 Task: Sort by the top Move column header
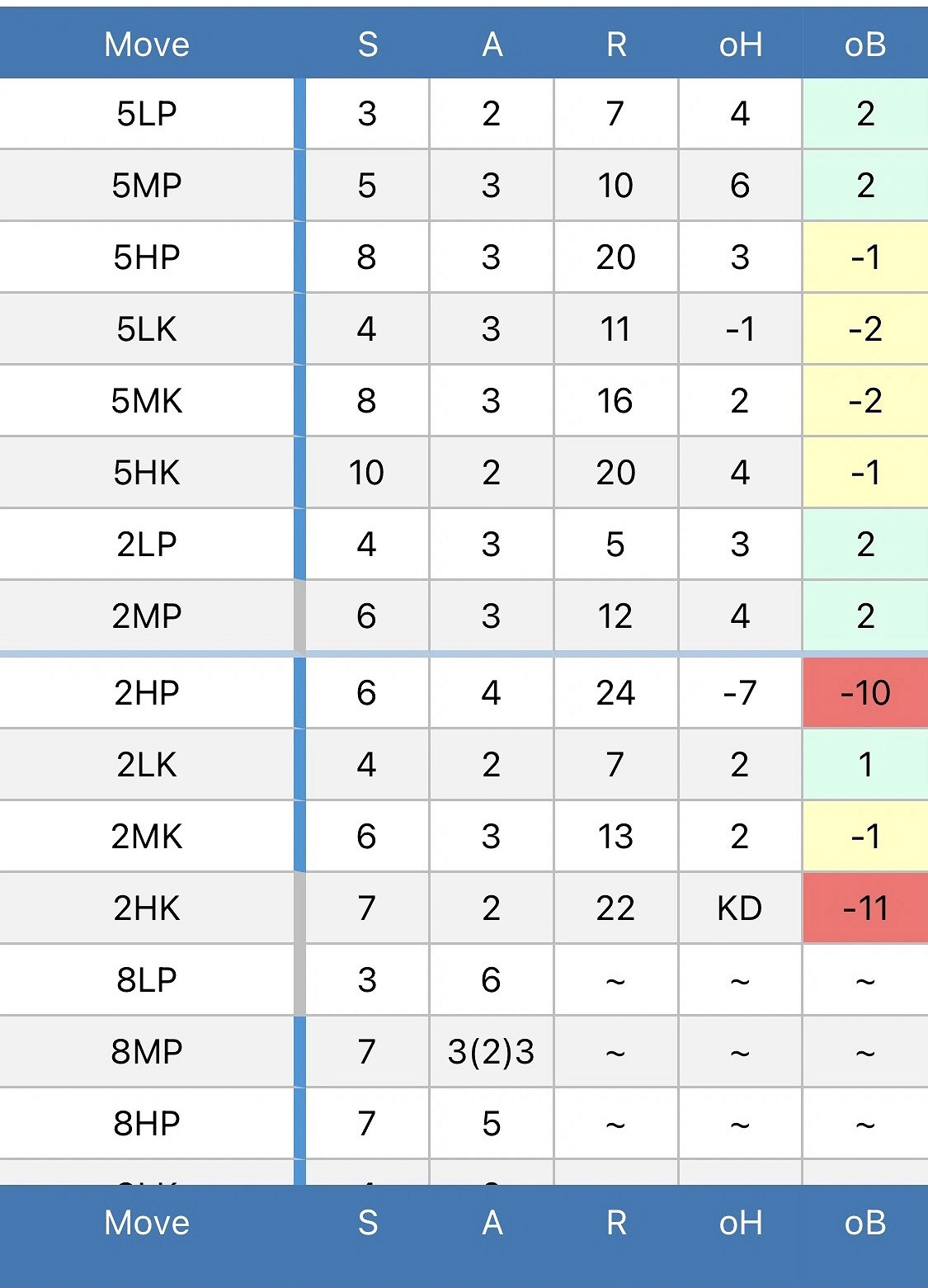[147, 45]
